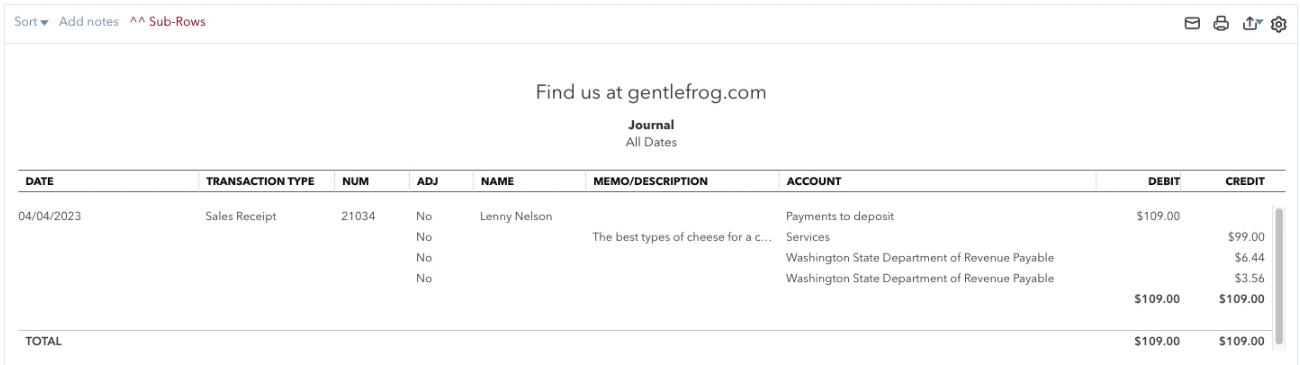Open report settings gear icon
1300x365 pixels.
tap(1277, 23)
